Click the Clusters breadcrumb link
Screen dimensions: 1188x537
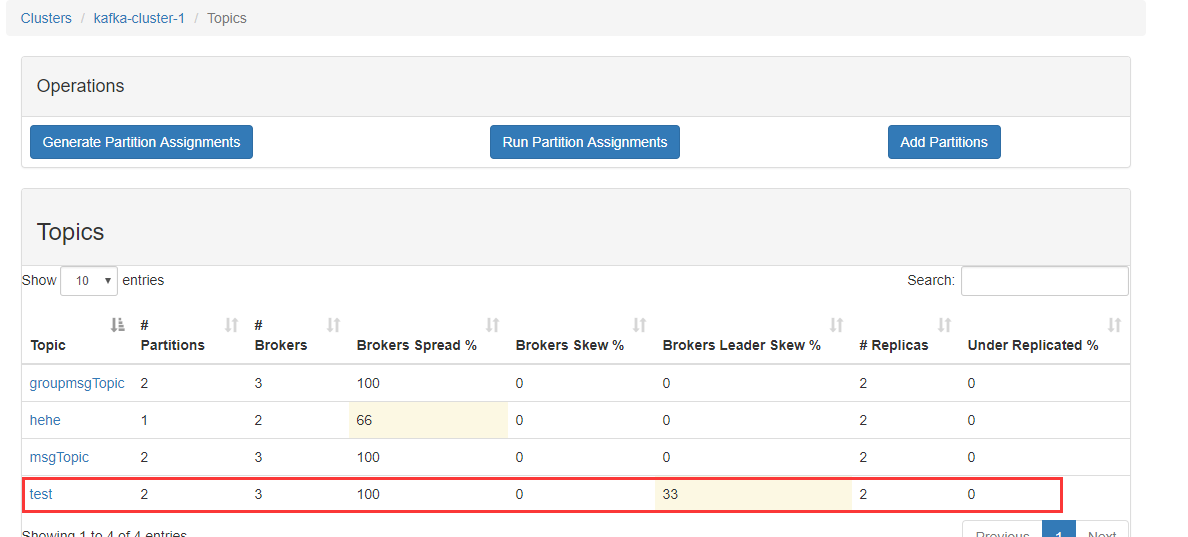tap(46, 18)
